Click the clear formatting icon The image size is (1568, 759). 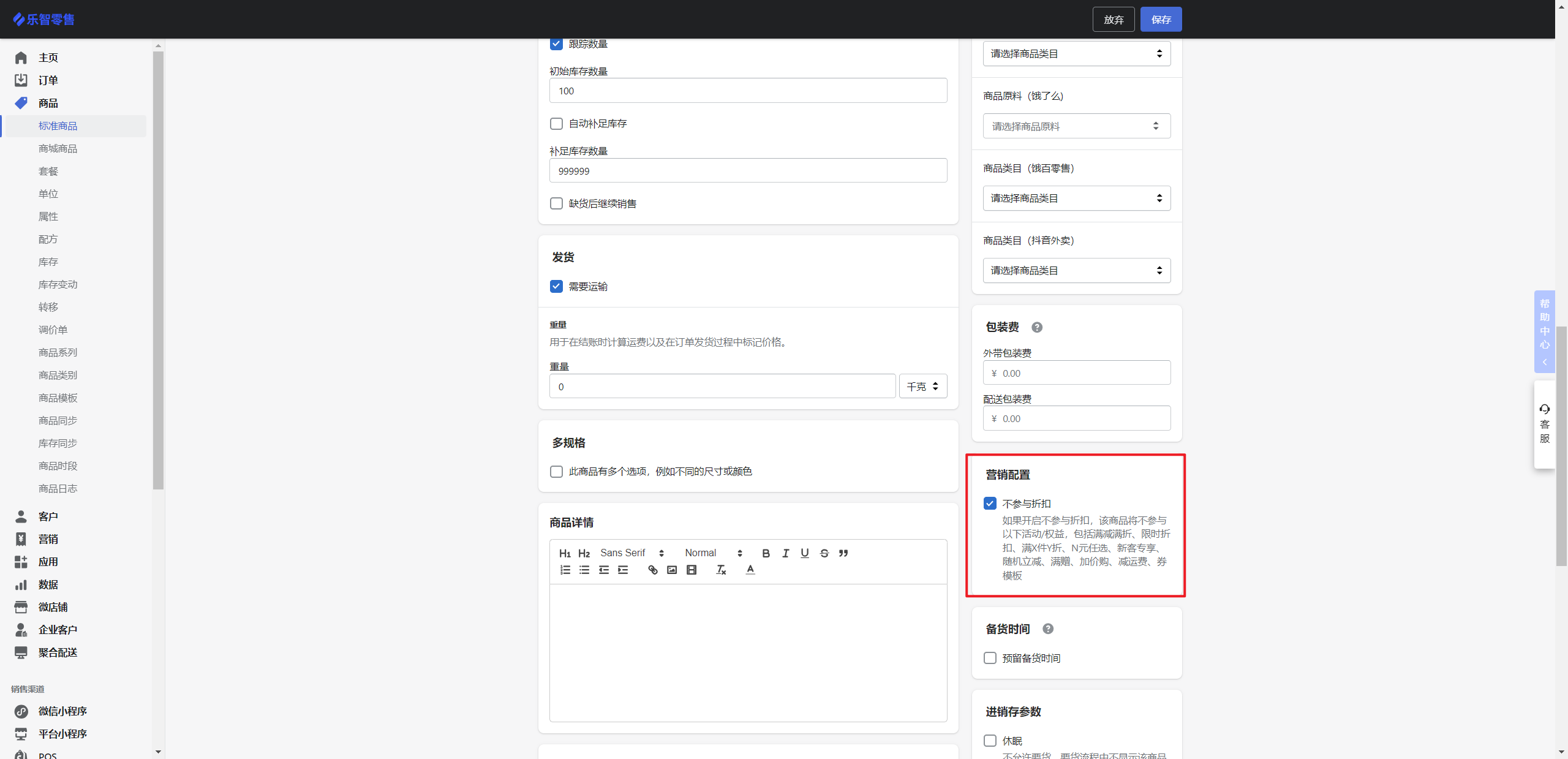[x=721, y=570]
